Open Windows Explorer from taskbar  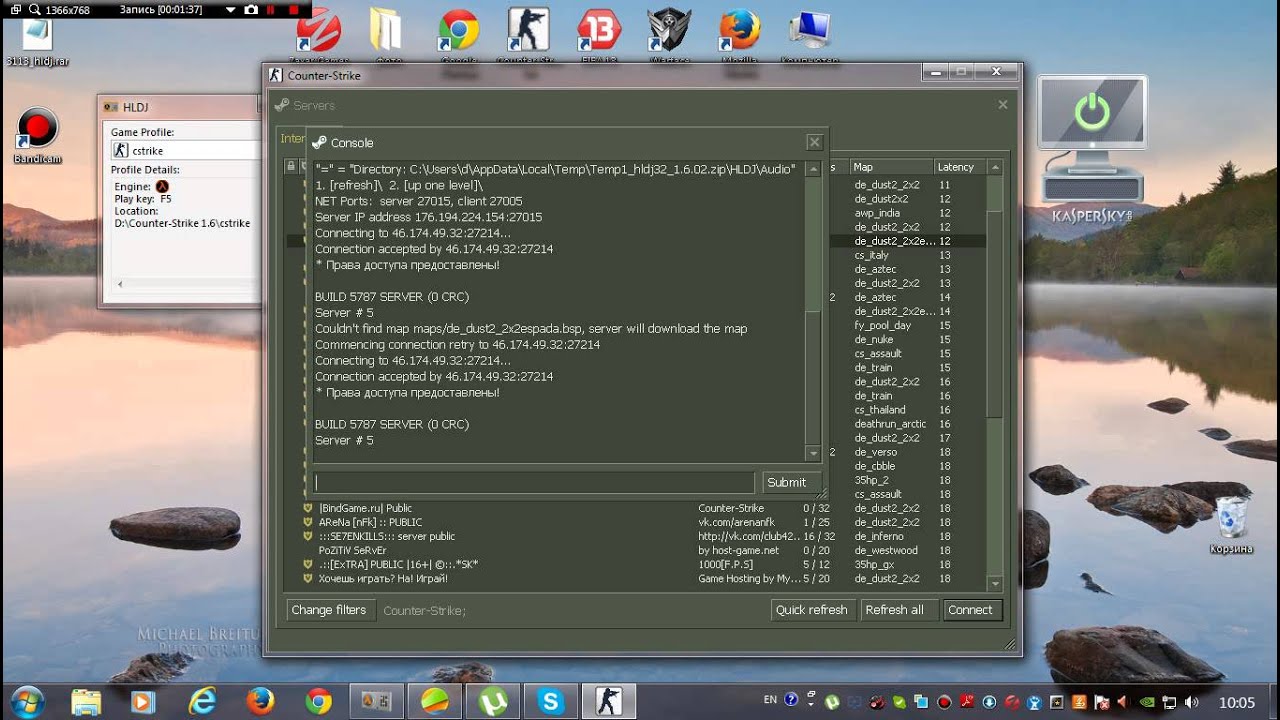coord(87,702)
